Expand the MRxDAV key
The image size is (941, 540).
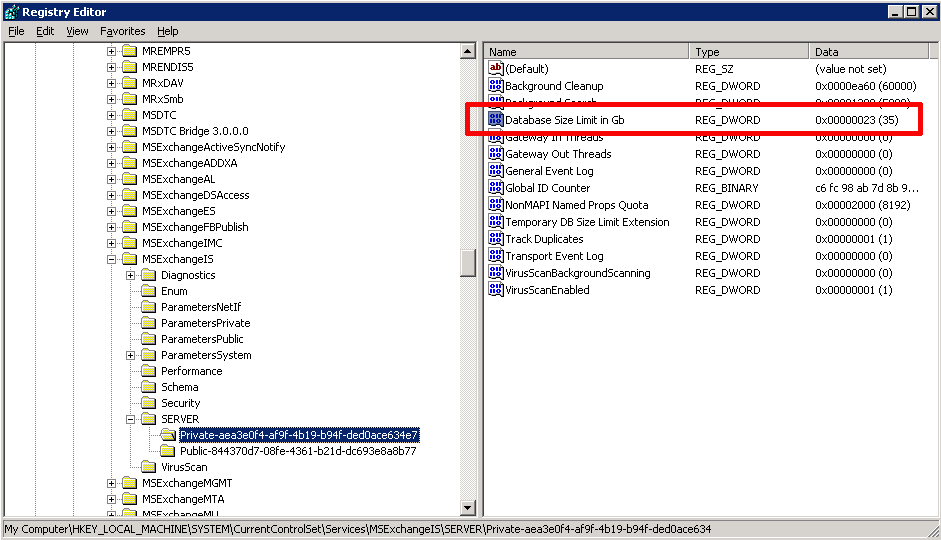click(x=111, y=83)
